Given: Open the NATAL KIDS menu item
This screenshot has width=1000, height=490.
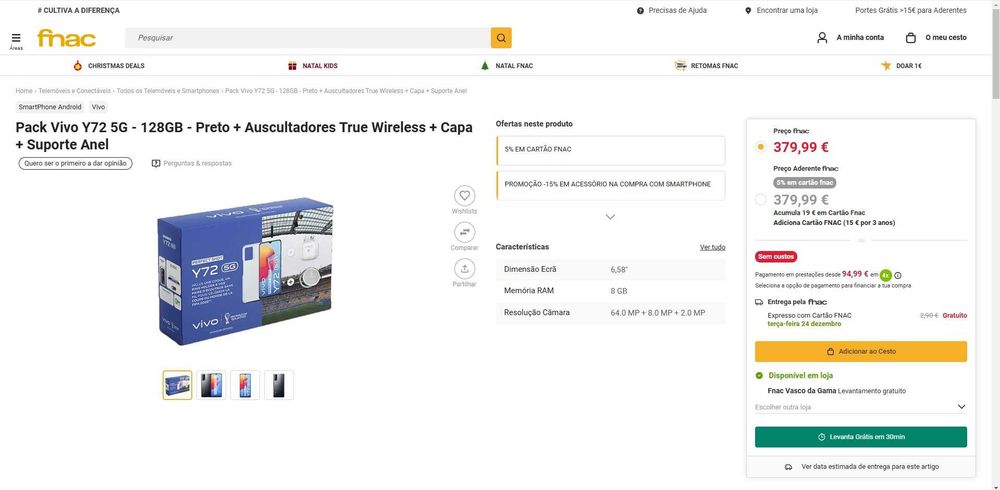Looking at the screenshot, I should pos(320,66).
